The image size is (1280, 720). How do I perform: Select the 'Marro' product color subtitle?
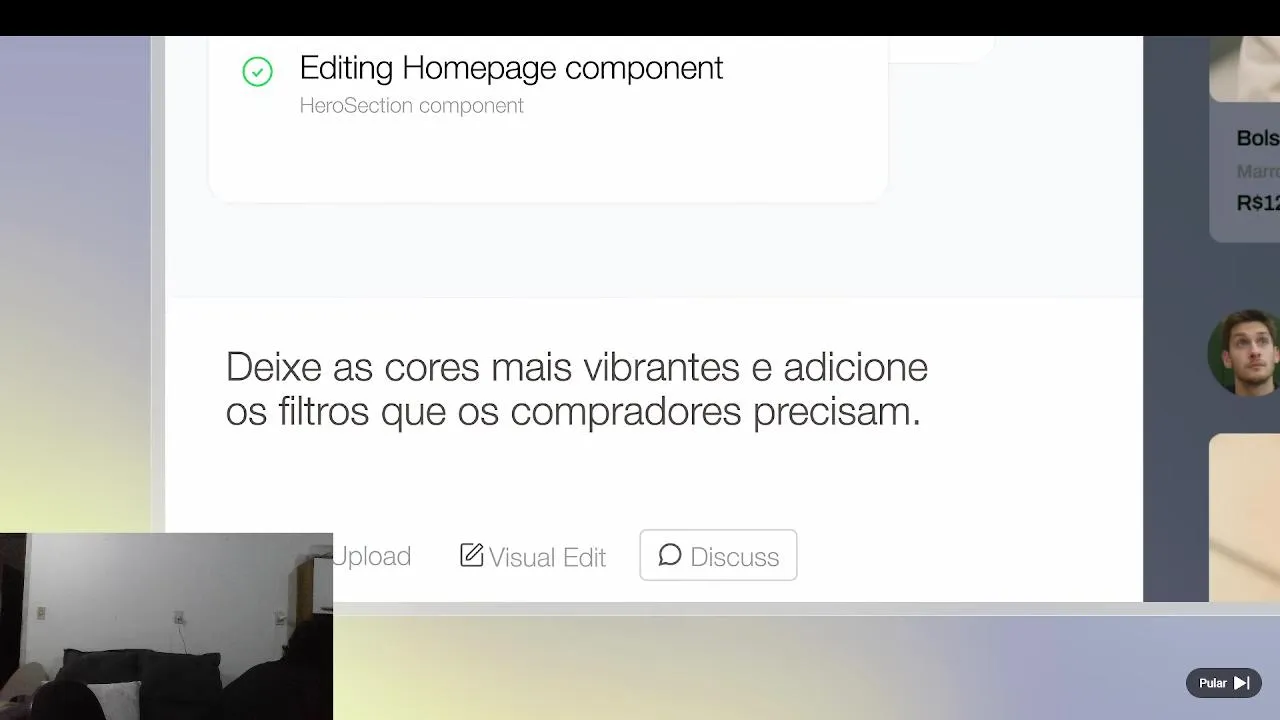click(x=1258, y=172)
